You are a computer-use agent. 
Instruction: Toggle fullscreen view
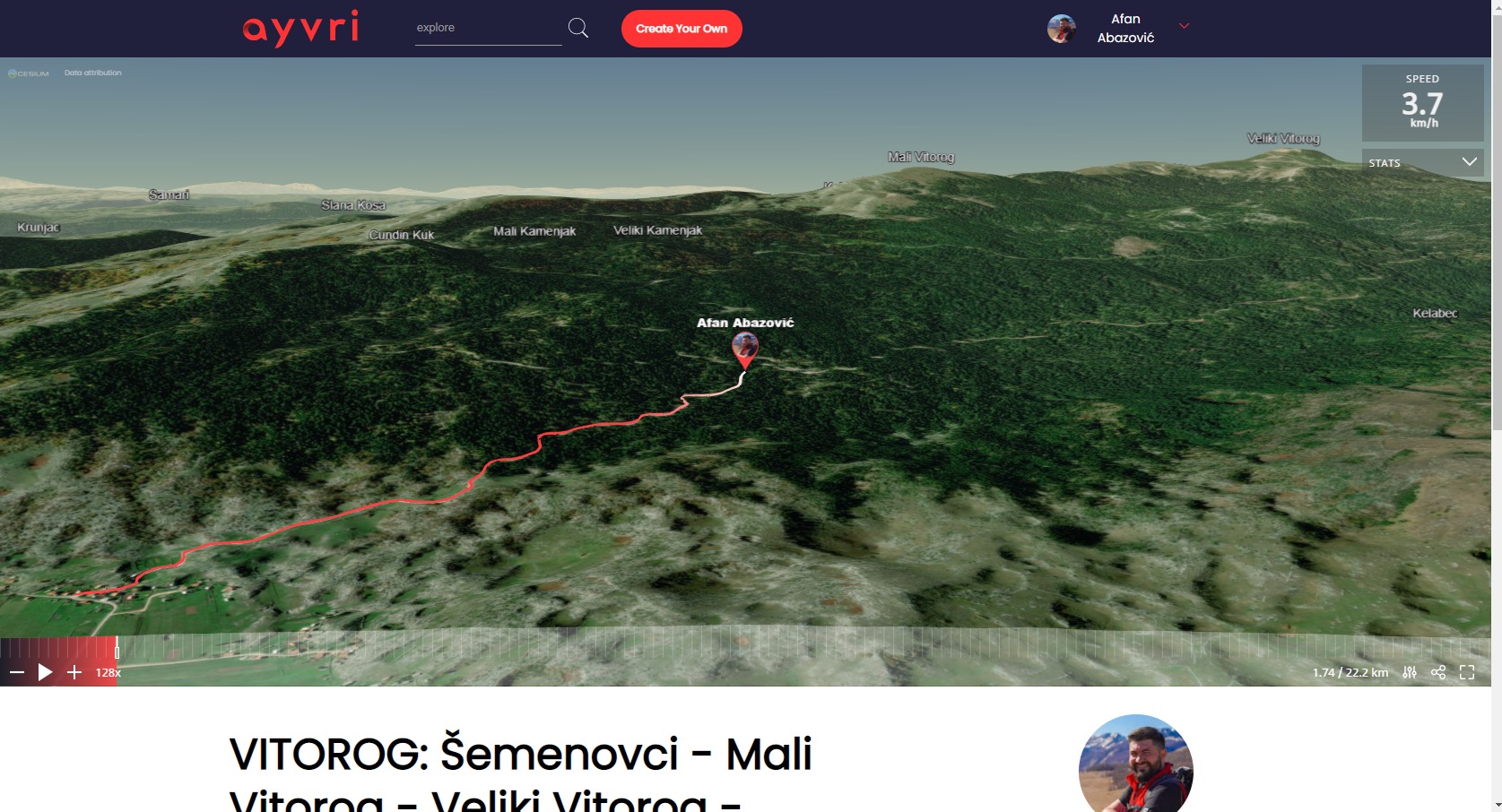[x=1467, y=672]
